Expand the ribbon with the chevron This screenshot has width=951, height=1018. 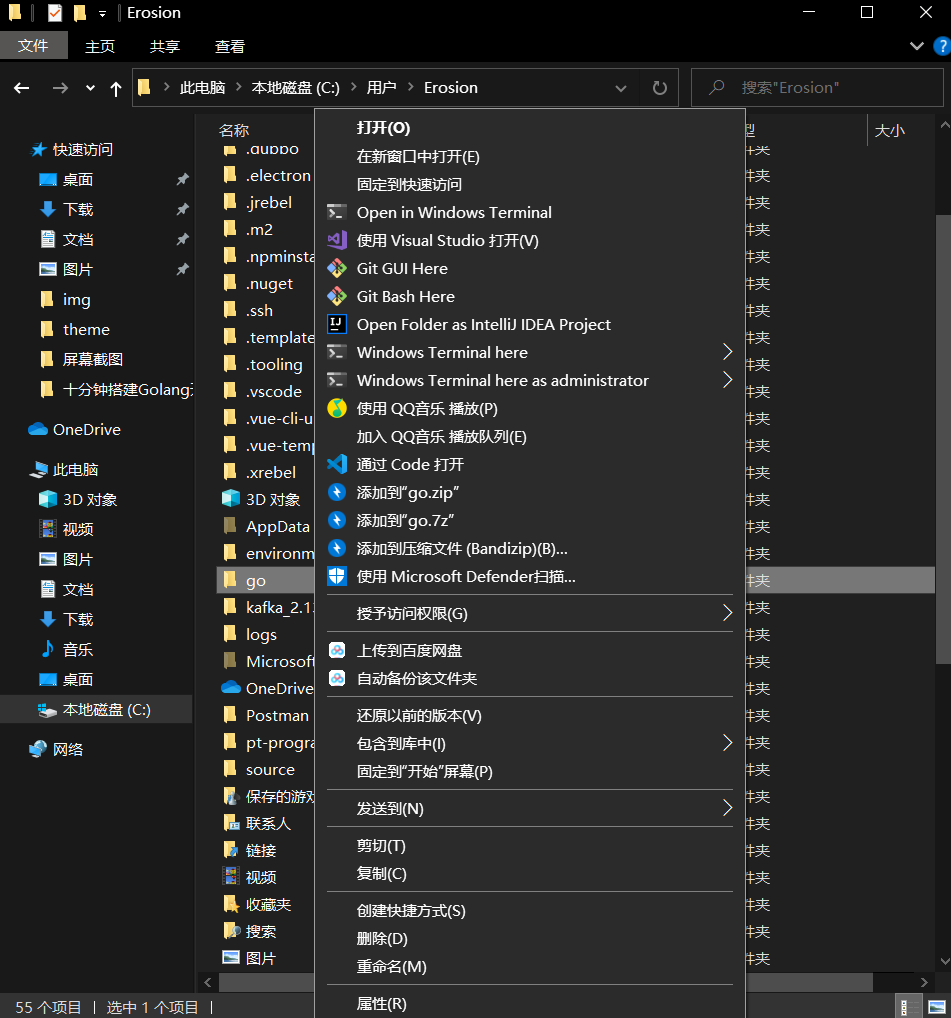(x=916, y=46)
